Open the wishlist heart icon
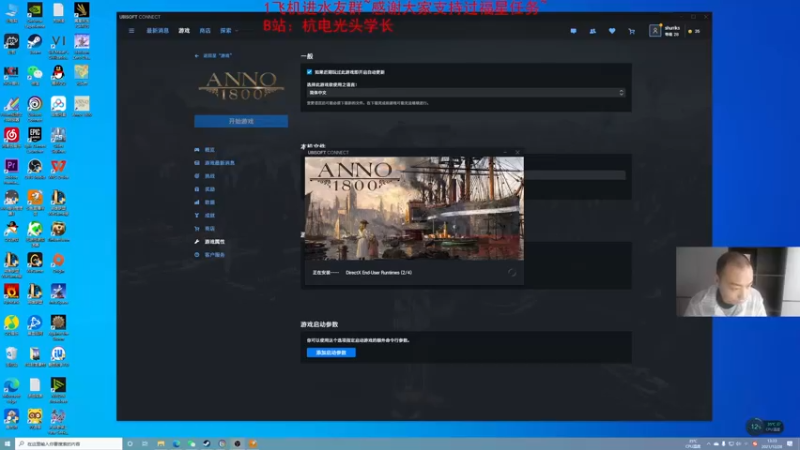The width and height of the screenshot is (800, 450). point(612,31)
